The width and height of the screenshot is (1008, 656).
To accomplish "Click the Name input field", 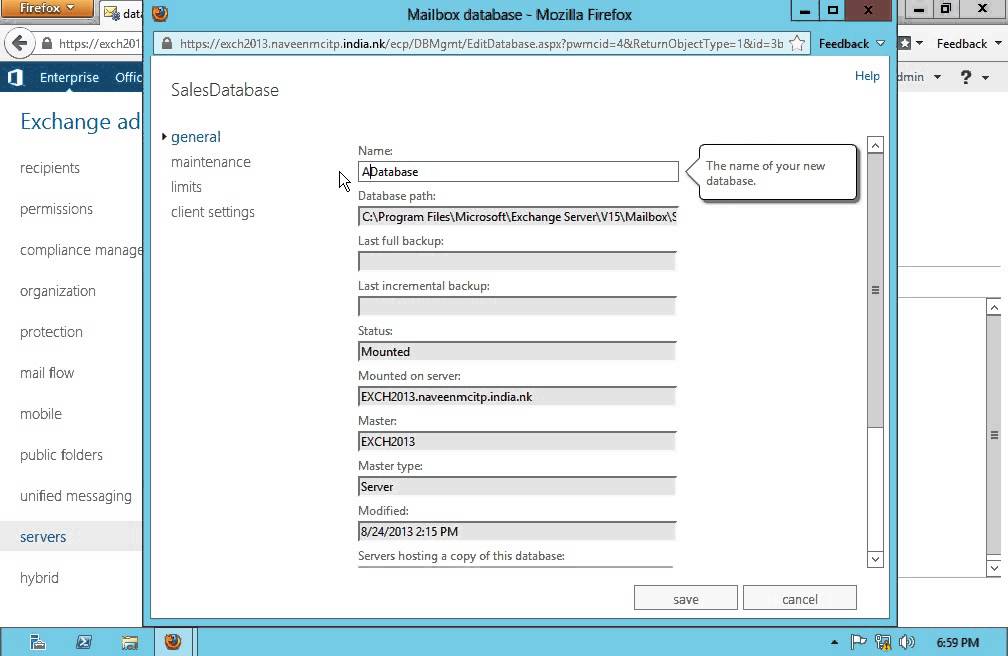I will click(x=518, y=172).
